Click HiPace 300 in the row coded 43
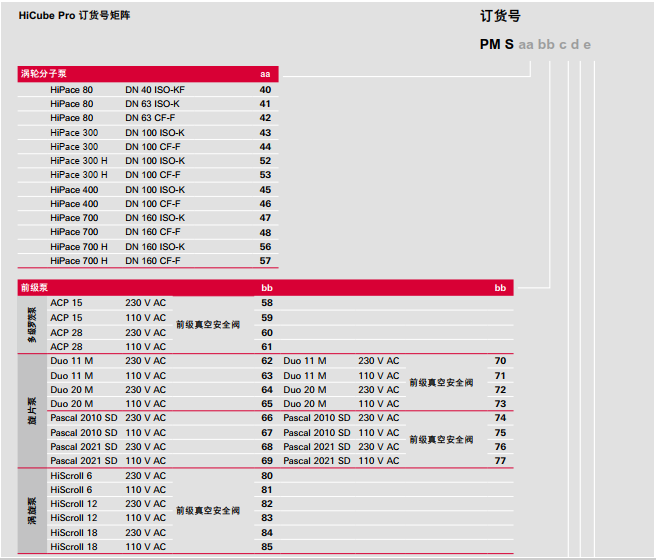Screen dimensions: 656x560 coord(74,133)
